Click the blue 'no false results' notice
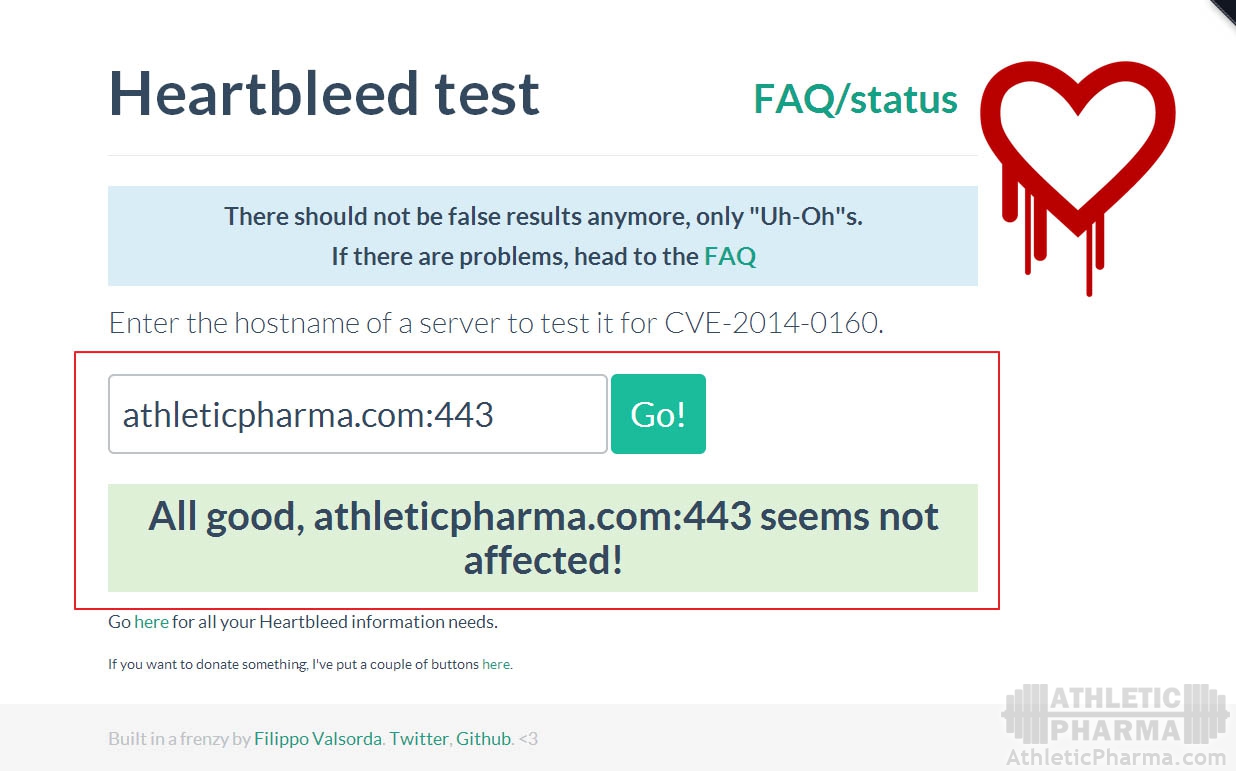Screen dimensions: 1236x771 (x=543, y=236)
